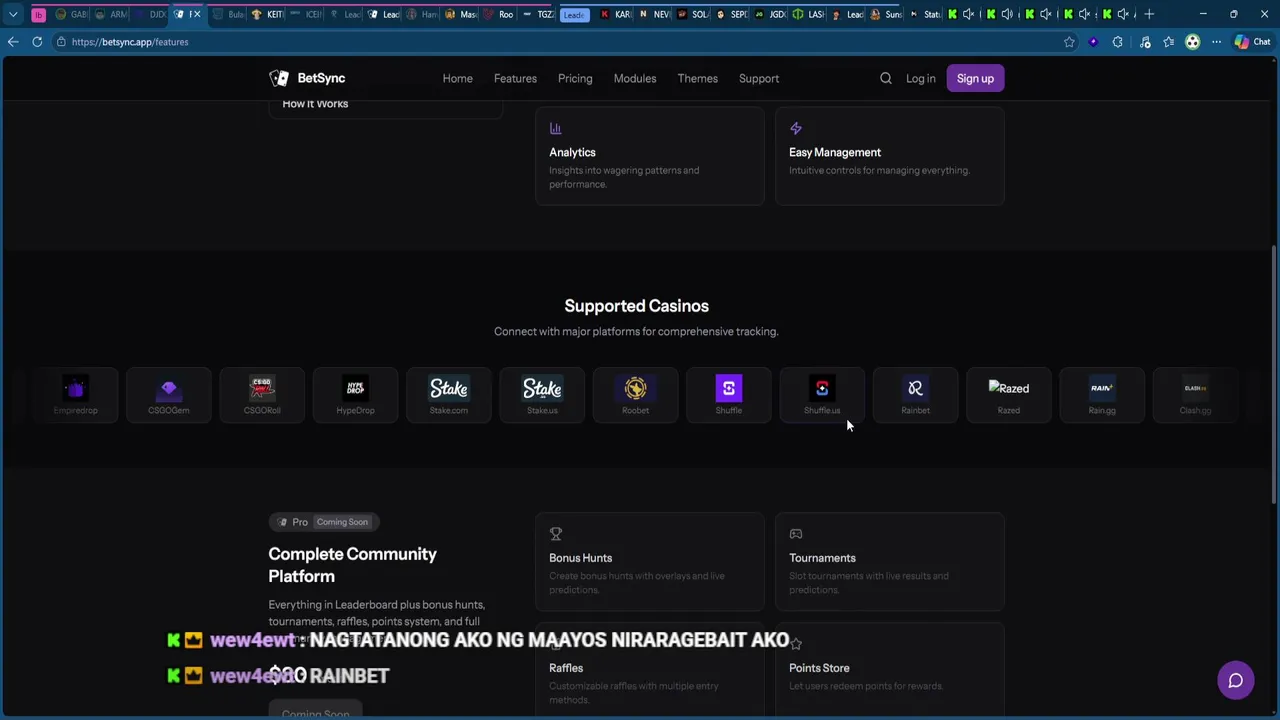Image resolution: width=1280 pixels, height=720 pixels.
Task: Select the HypeDrop casino logo
Action: click(x=355, y=388)
